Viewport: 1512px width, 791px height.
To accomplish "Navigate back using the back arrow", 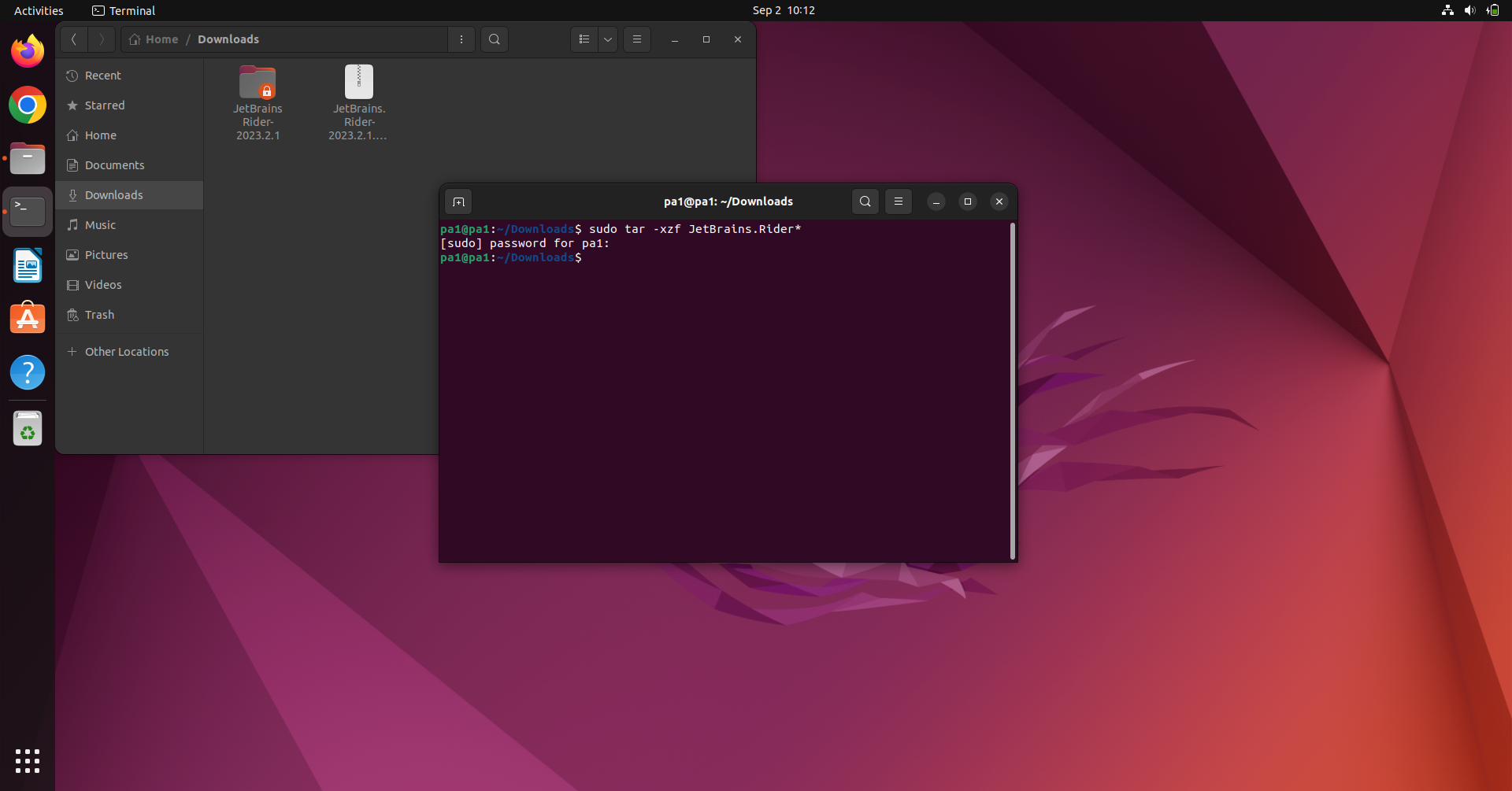I will coord(73,39).
